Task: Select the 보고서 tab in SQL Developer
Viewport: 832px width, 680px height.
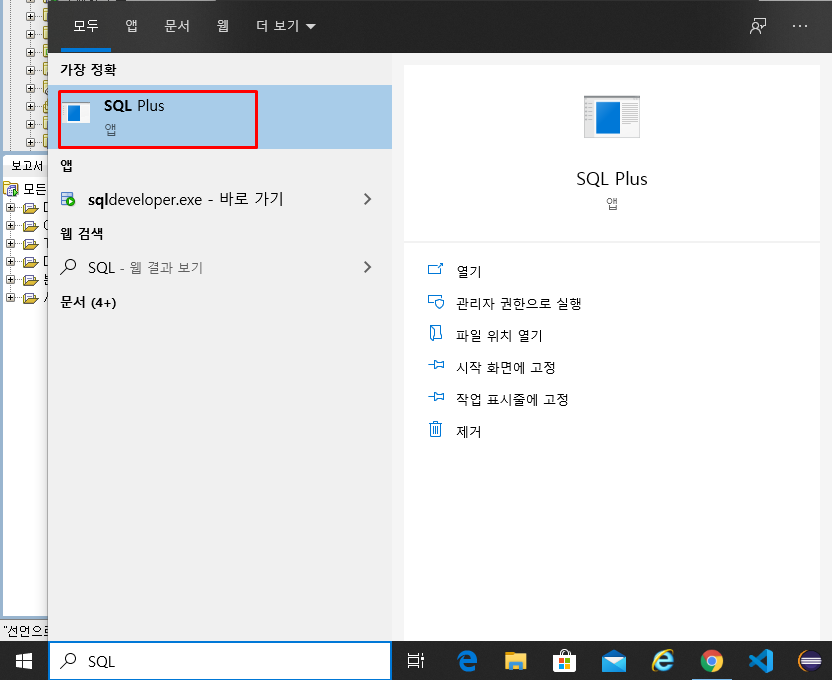Action: point(27,166)
